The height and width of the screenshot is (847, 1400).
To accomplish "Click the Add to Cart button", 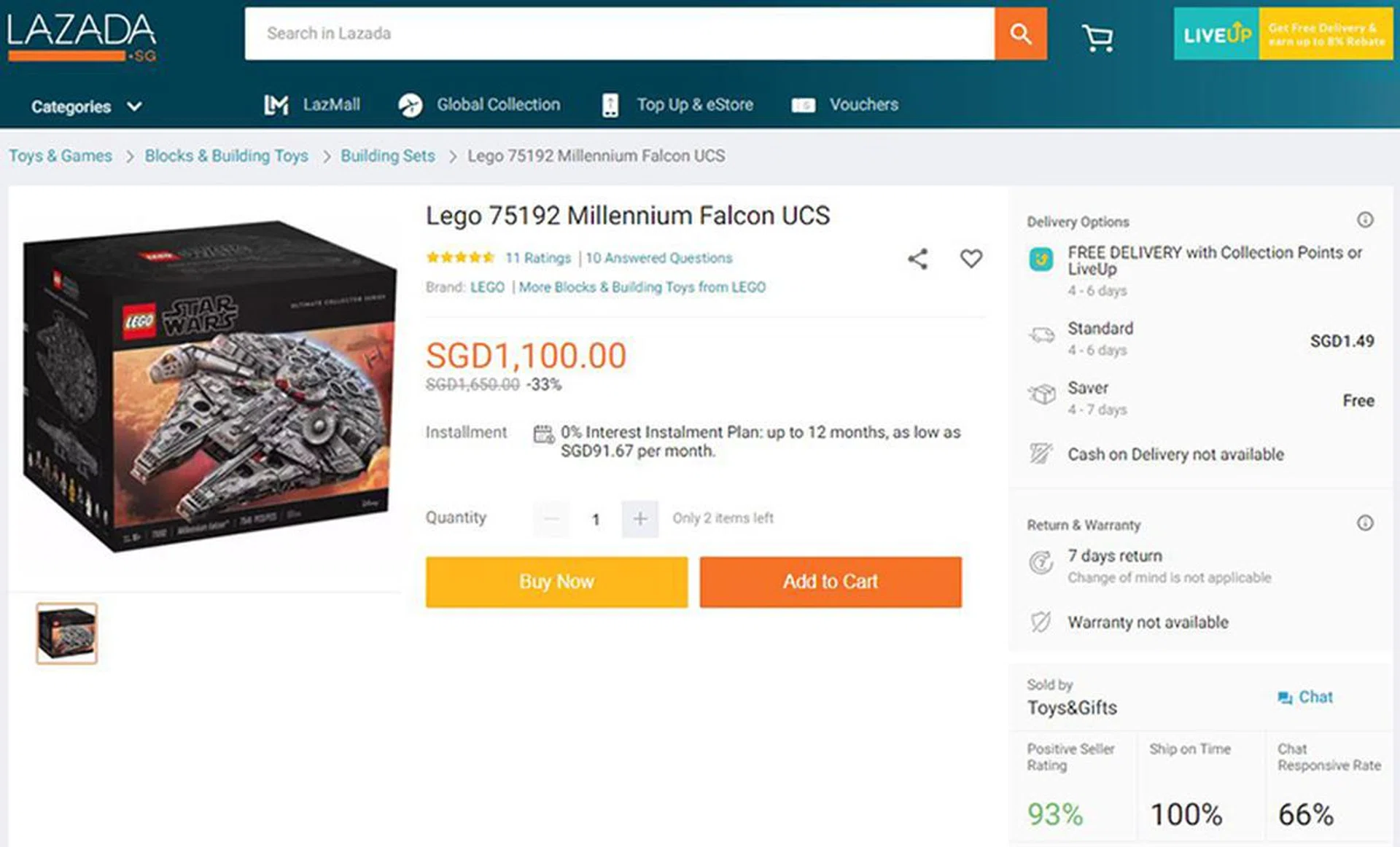I will 831,582.
